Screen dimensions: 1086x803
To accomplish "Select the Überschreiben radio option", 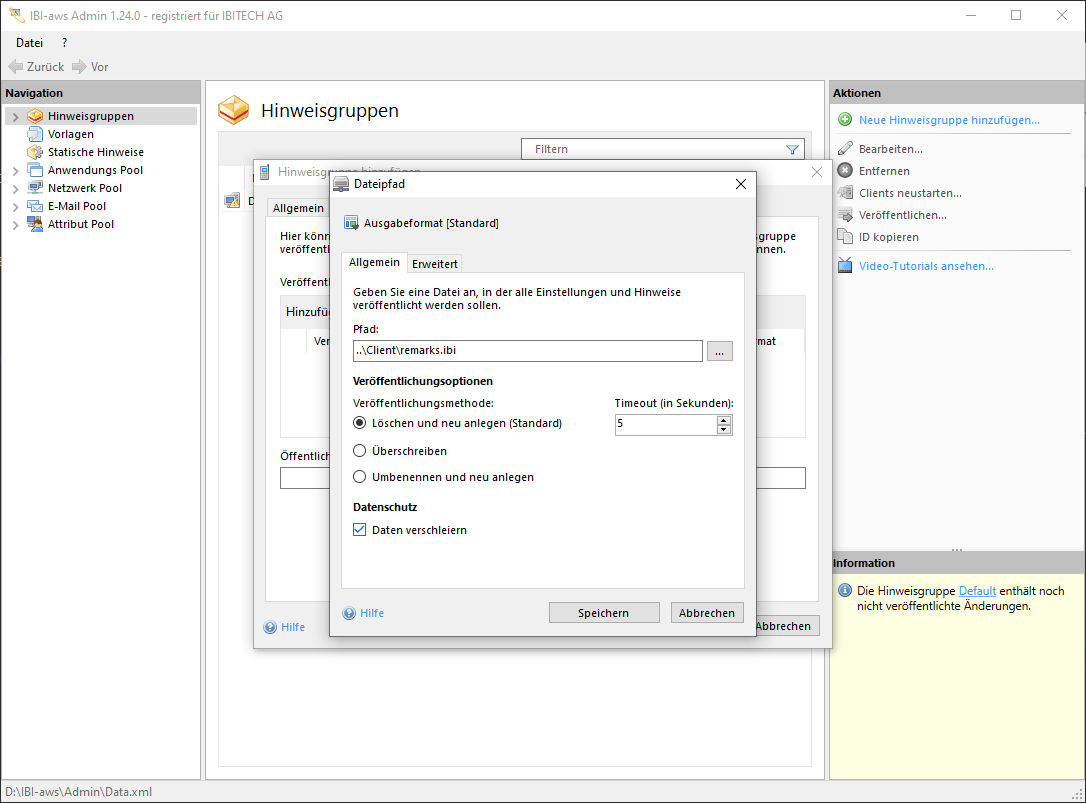I will (x=360, y=451).
